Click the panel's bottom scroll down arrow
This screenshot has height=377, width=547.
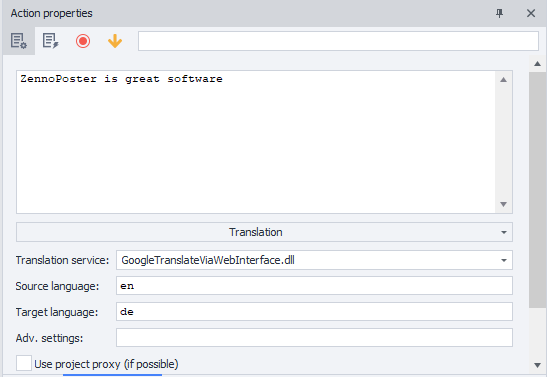(538, 365)
